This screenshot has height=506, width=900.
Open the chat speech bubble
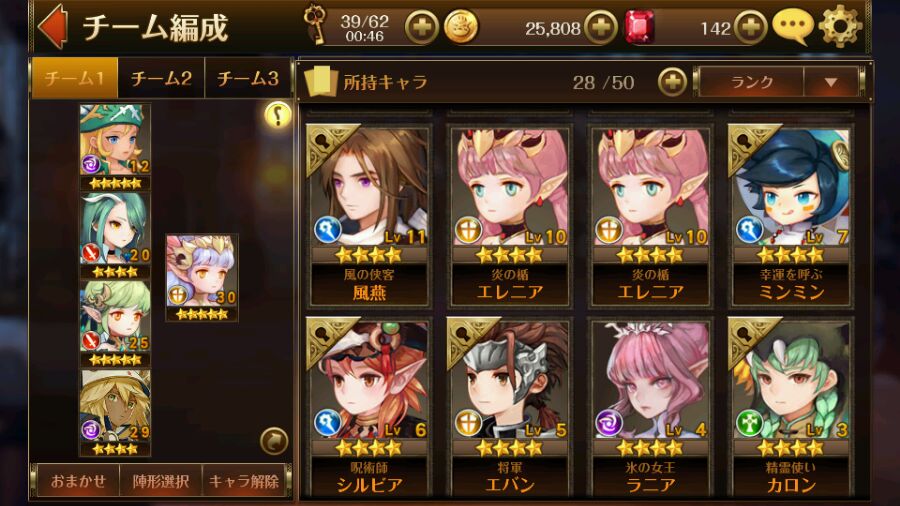793,26
